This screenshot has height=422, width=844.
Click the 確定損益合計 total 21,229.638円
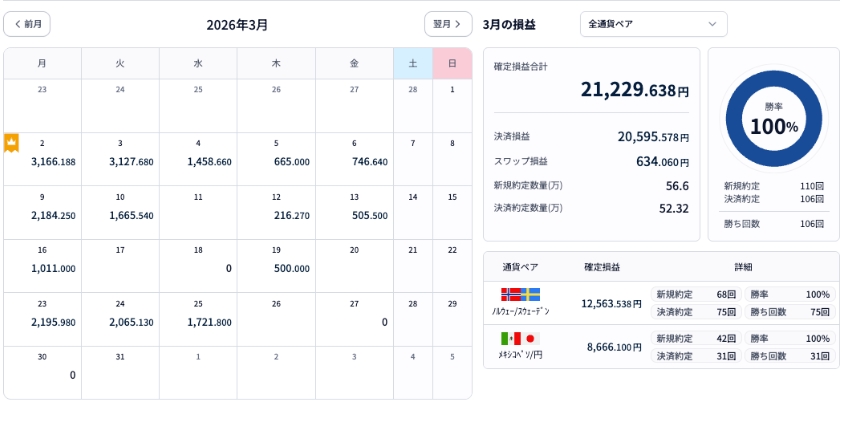634,89
